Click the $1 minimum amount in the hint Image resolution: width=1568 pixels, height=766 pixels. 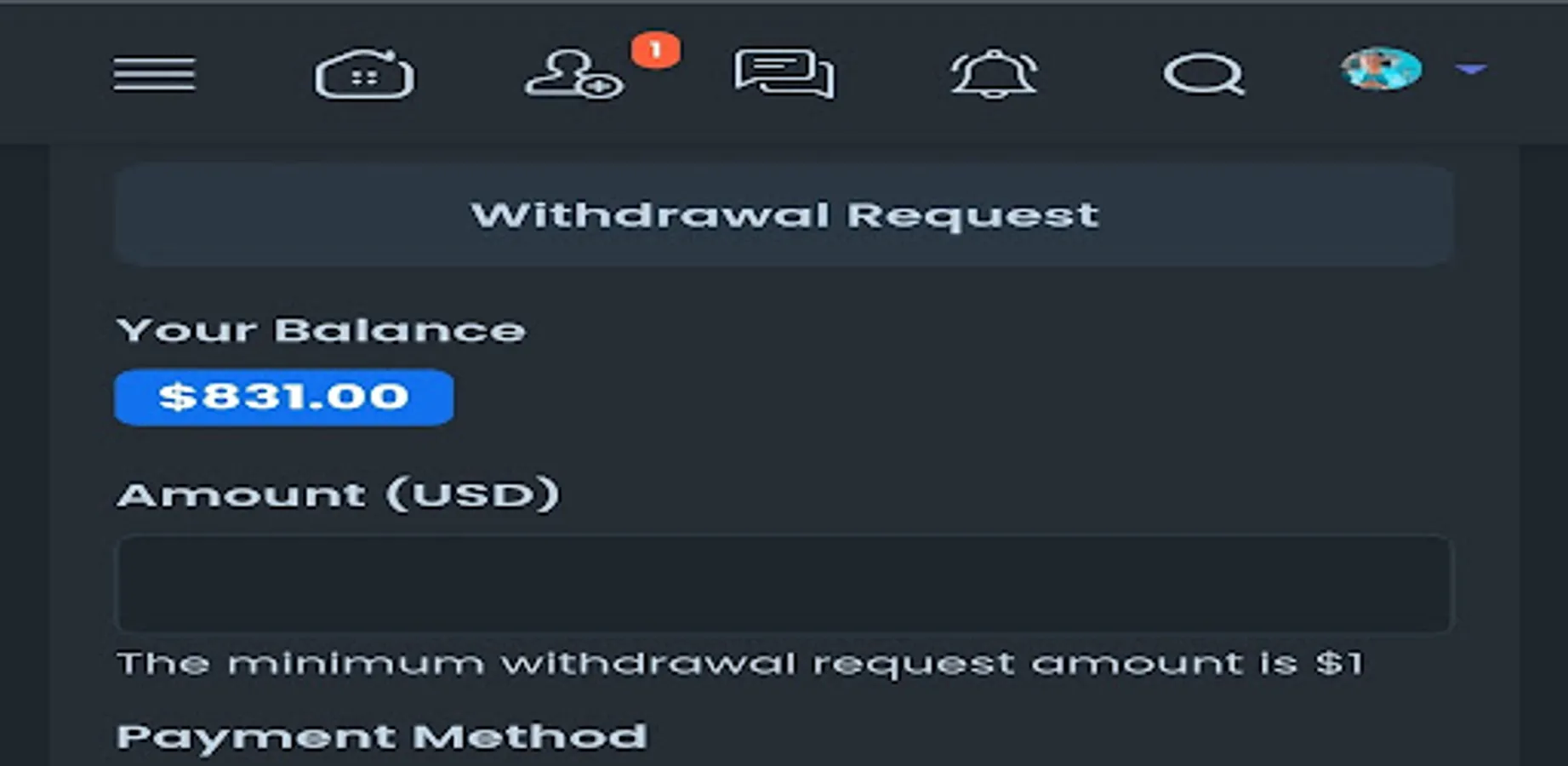(x=1339, y=663)
